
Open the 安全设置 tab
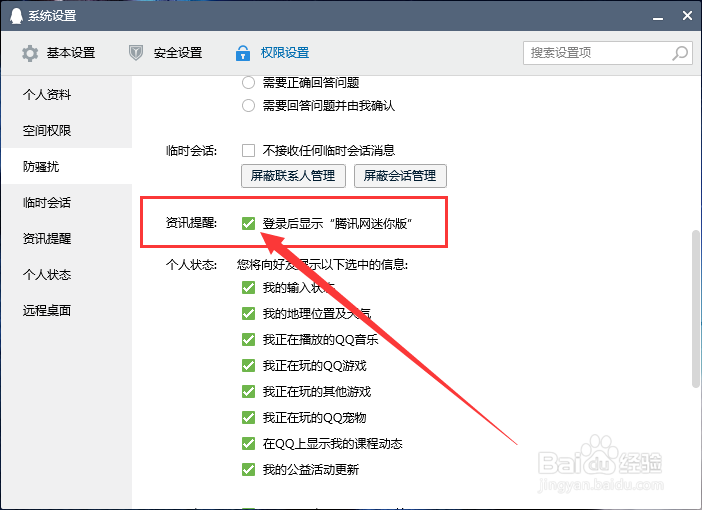tap(166, 53)
